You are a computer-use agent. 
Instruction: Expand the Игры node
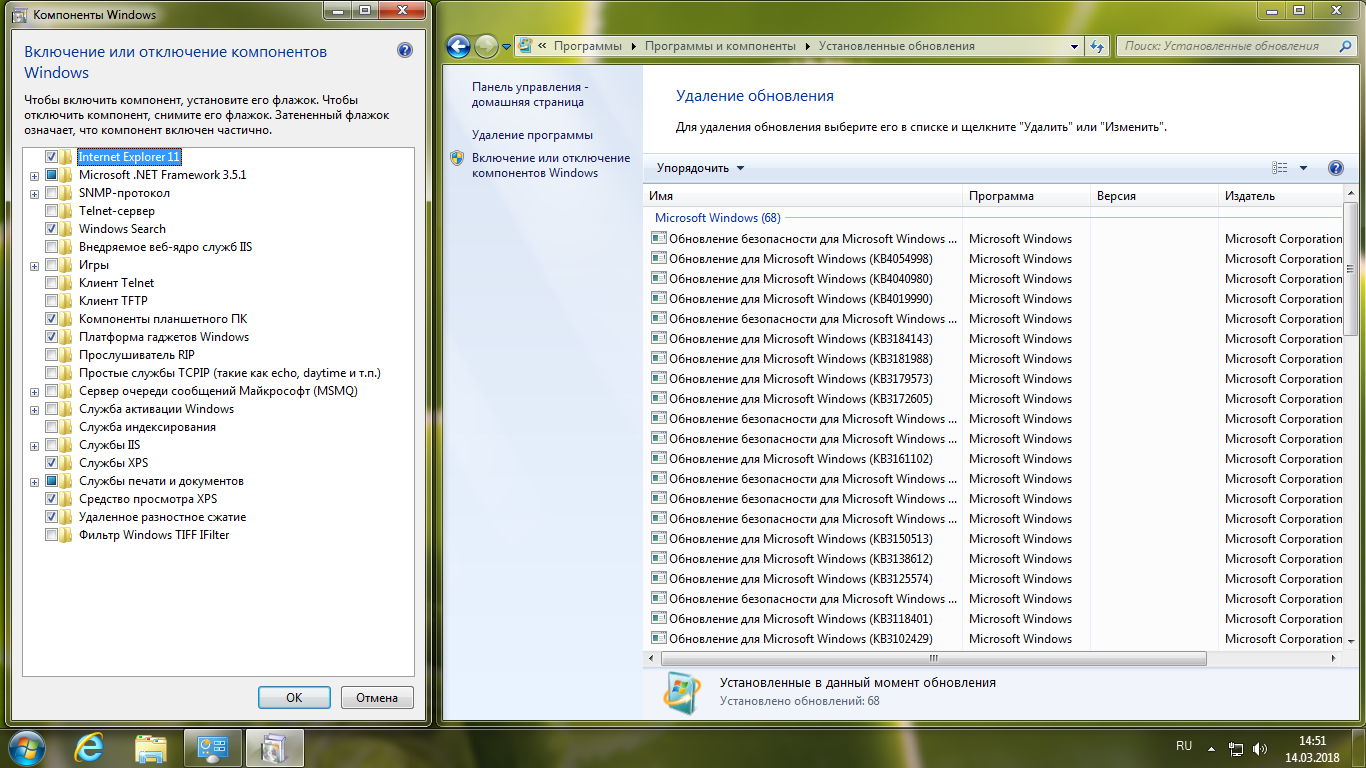click(35, 265)
